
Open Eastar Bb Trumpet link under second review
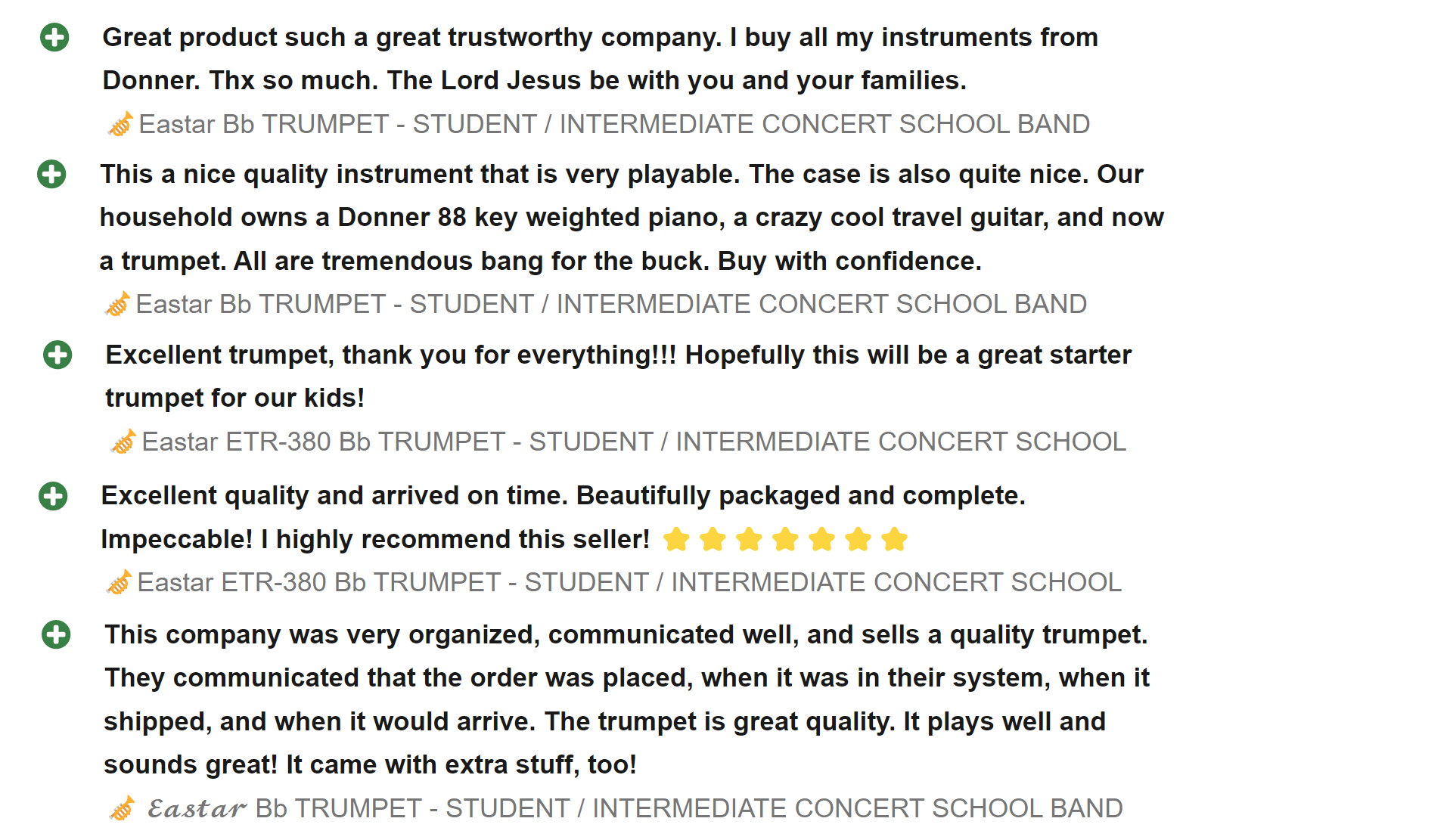click(610, 304)
